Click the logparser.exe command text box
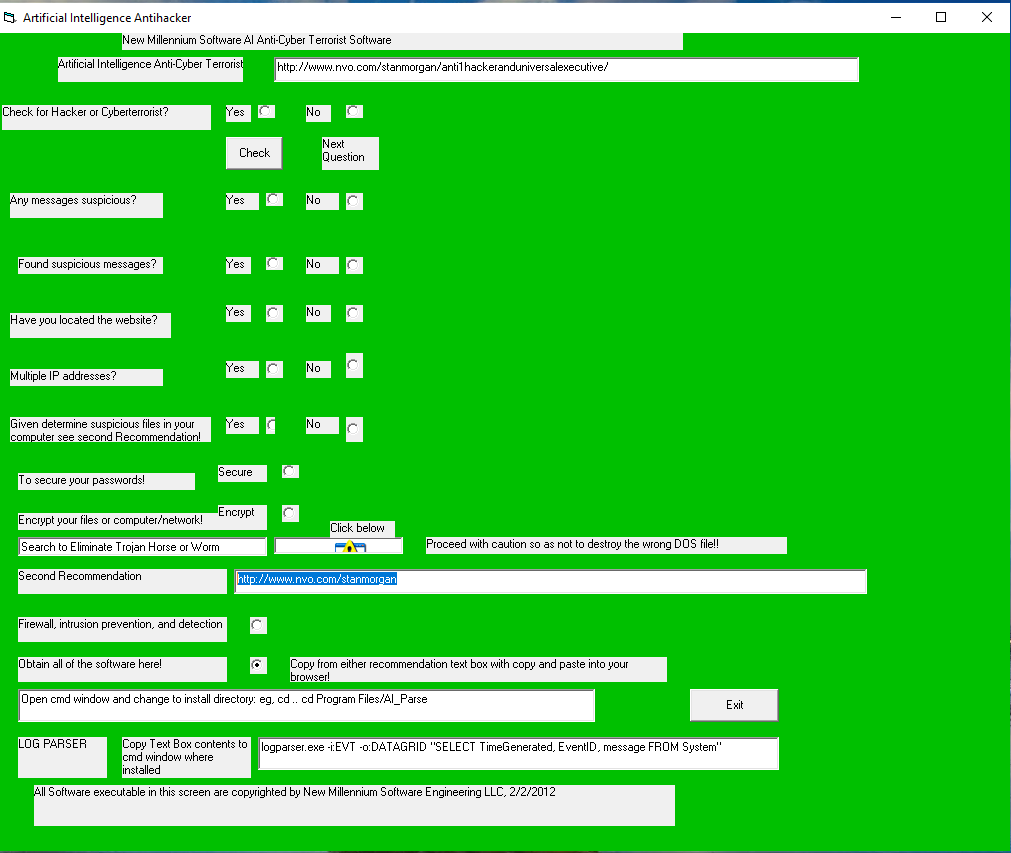This screenshot has width=1011, height=853. point(518,753)
